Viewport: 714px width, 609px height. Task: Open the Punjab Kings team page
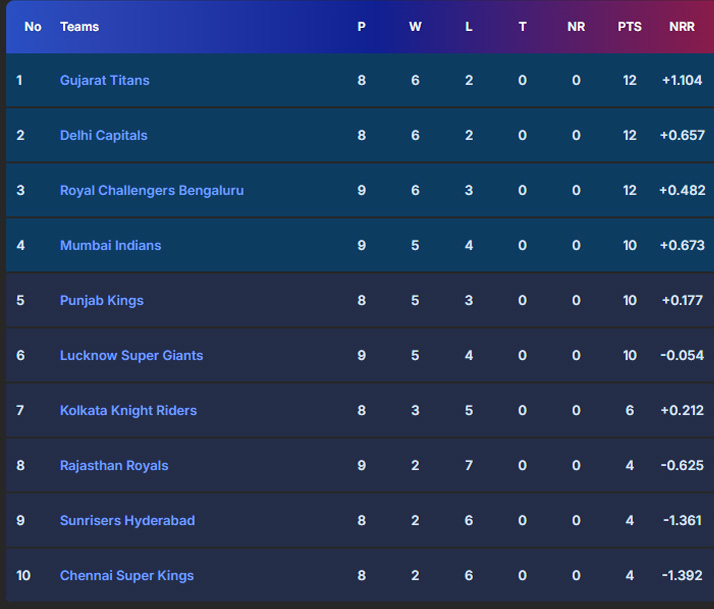tap(101, 300)
